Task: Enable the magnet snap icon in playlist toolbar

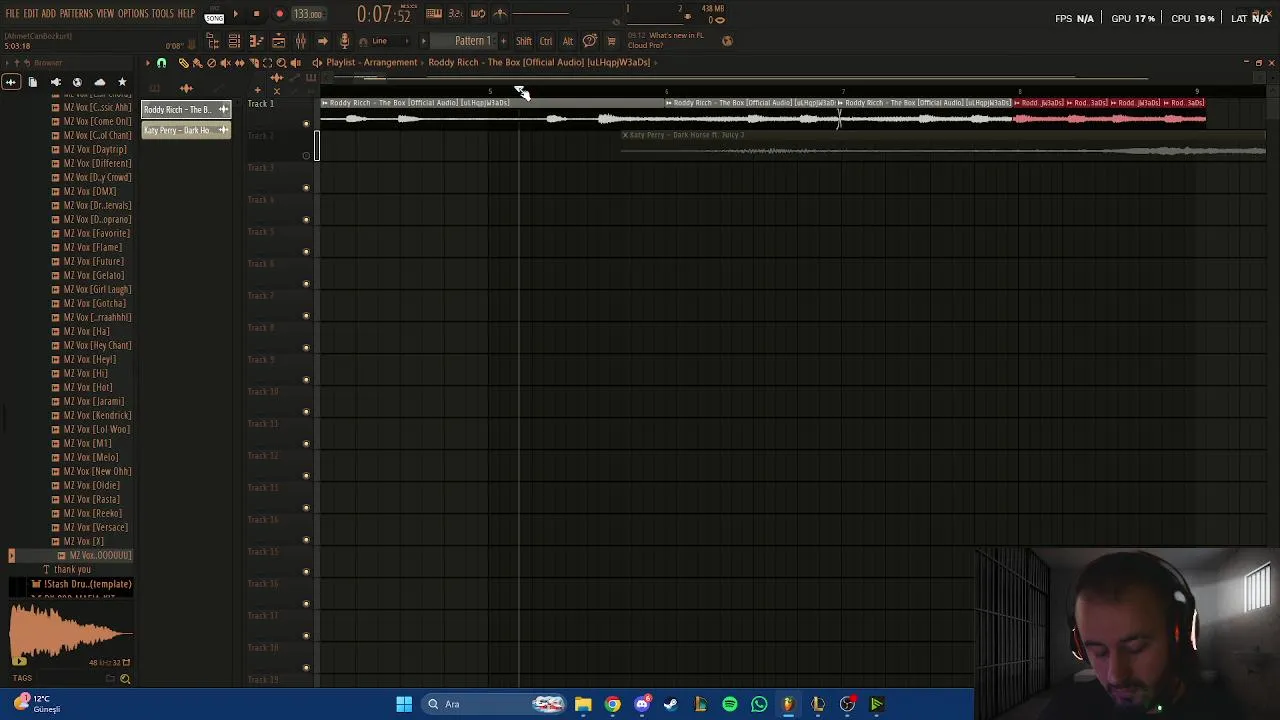Action: coord(161,63)
